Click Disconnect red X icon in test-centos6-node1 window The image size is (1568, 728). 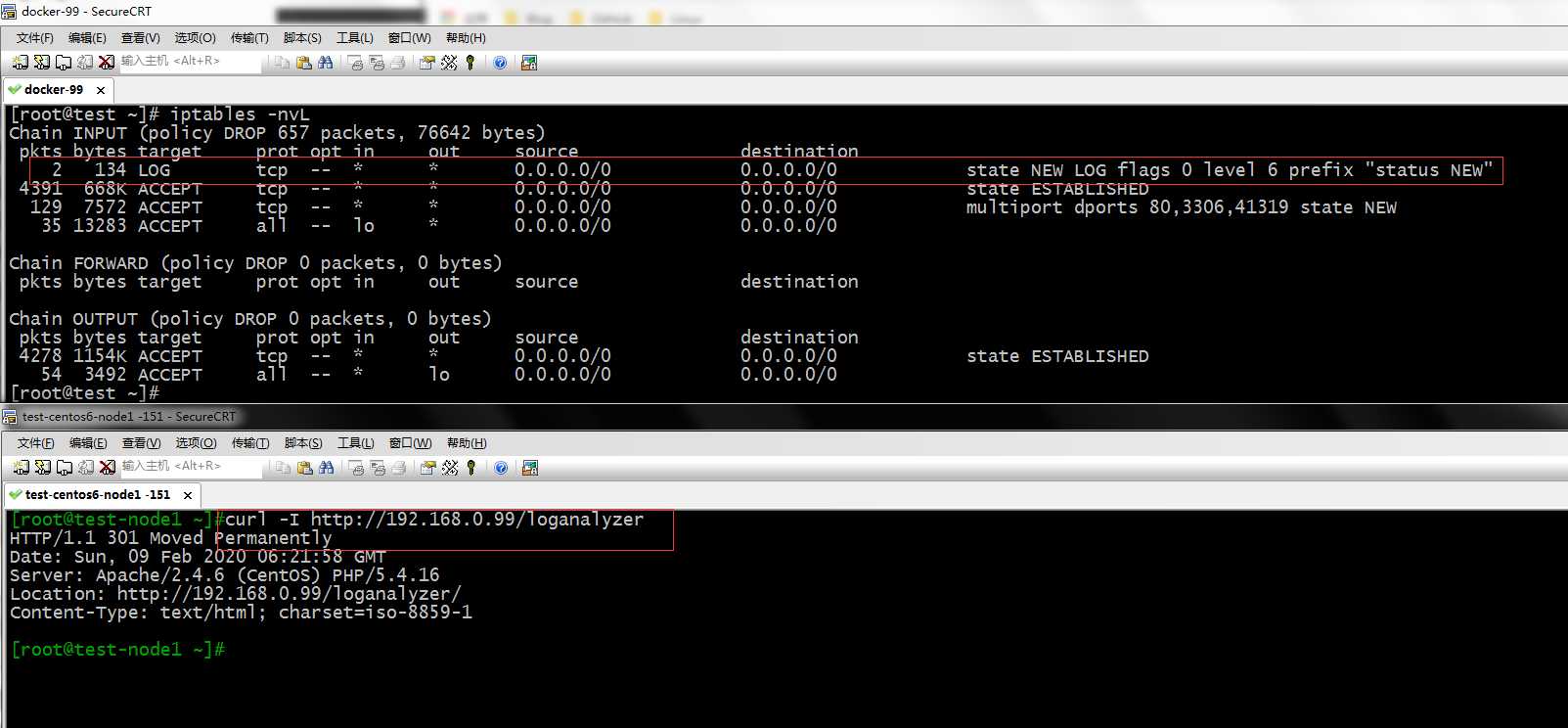[x=107, y=467]
